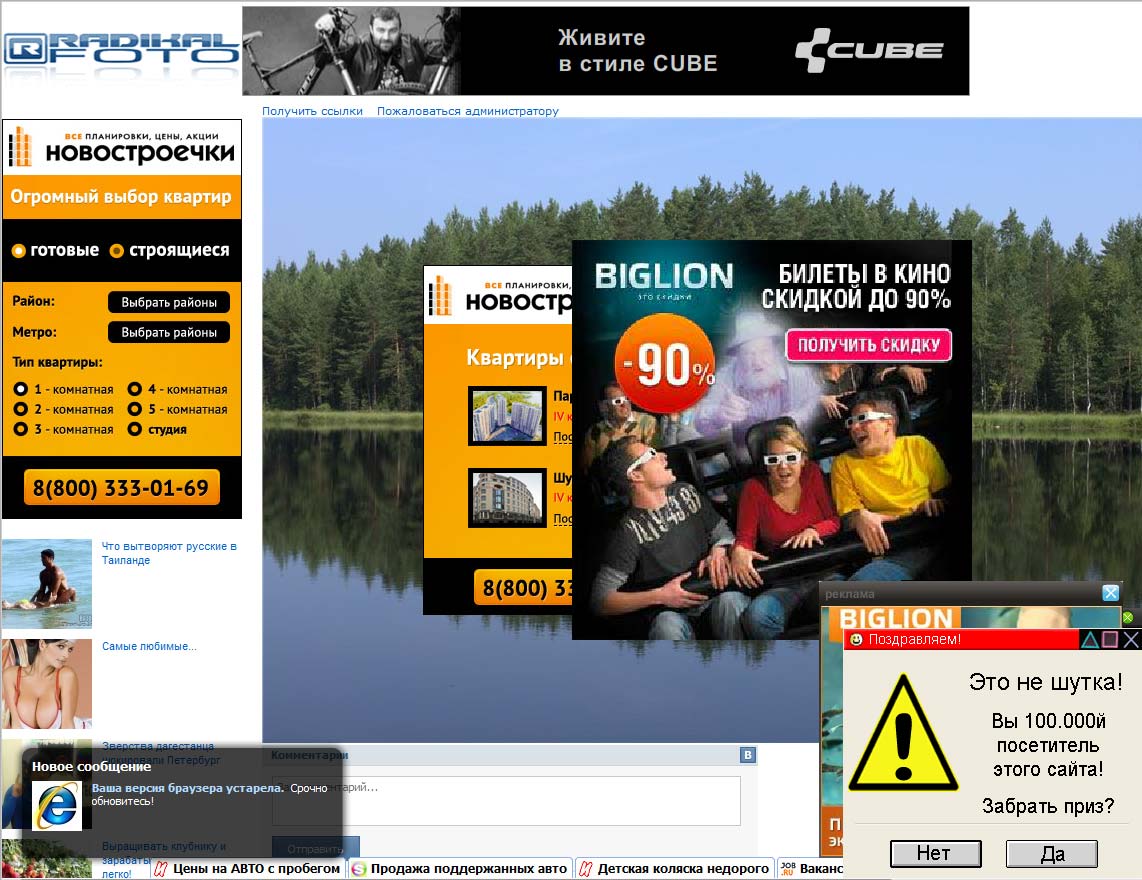The image size is (1142, 880).
Task: Click the VK icon in comments header
Action: coord(747,755)
